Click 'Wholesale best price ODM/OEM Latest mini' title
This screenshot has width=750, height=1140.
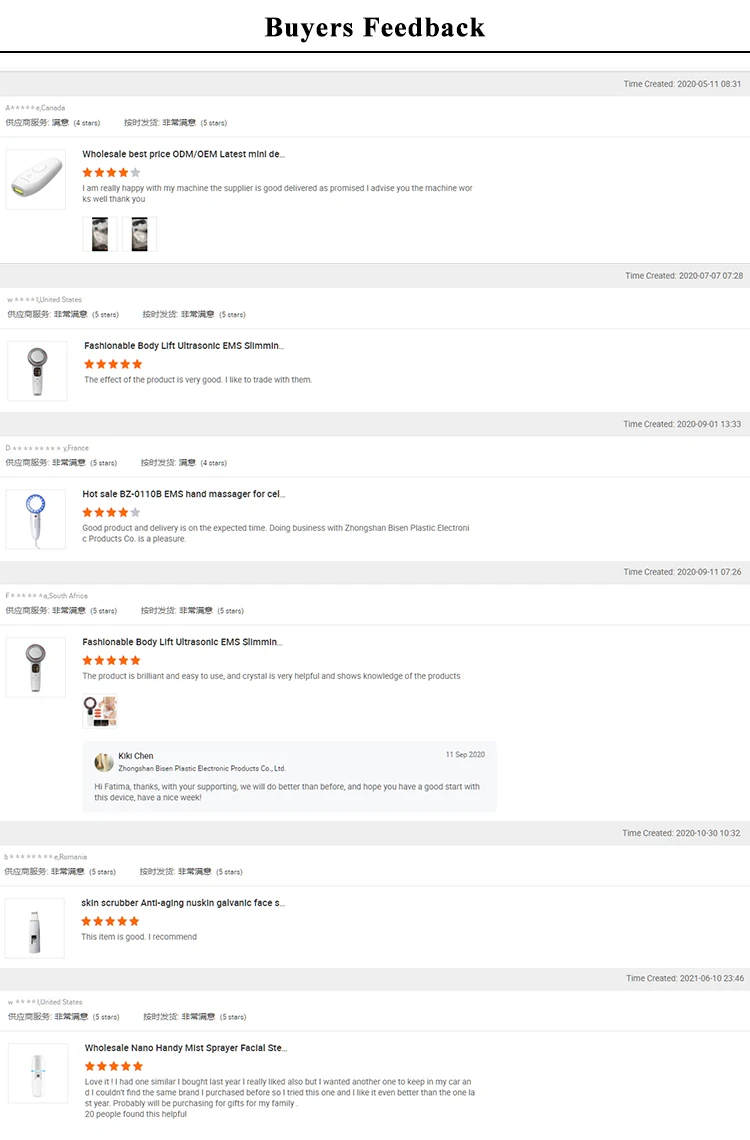[x=183, y=154]
